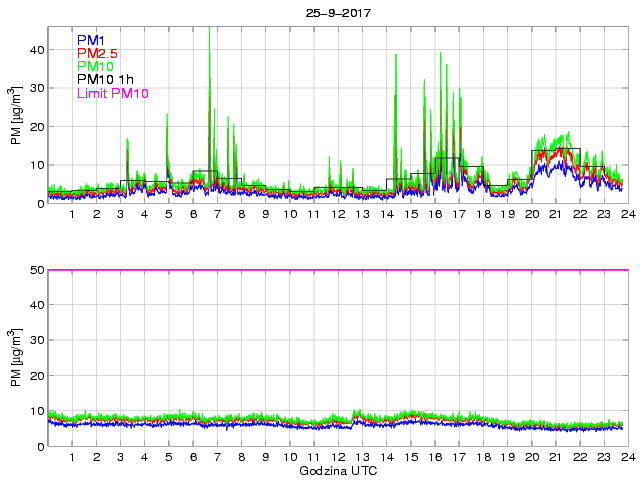Click the Godzina UTC axis label
The height and width of the screenshot is (480, 640).
click(336, 469)
